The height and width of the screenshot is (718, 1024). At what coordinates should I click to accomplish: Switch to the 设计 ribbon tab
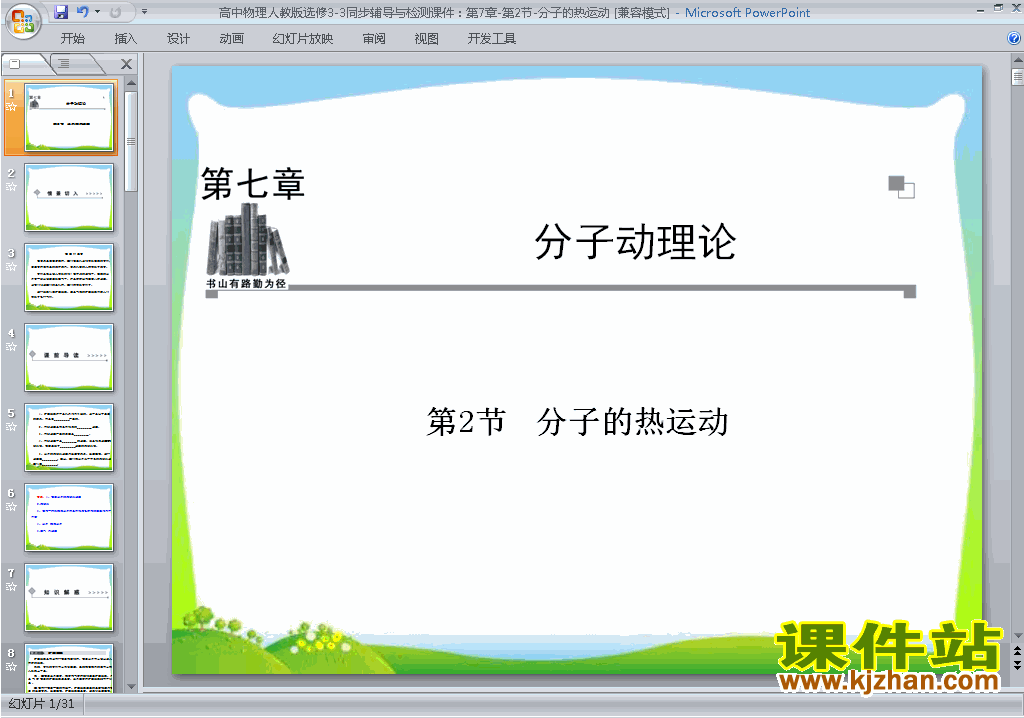point(178,39)
